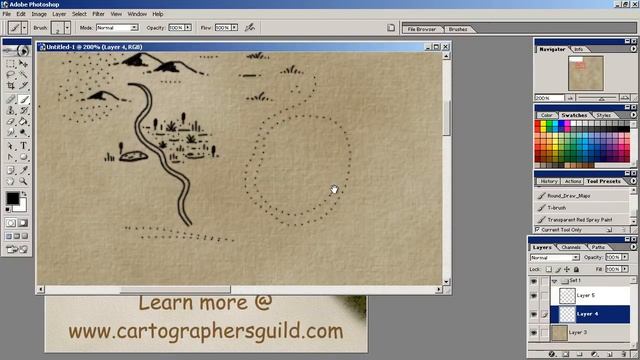The image size is (640, 360).
Task: Select the Healing Brush tool
Action: [11, 99]
